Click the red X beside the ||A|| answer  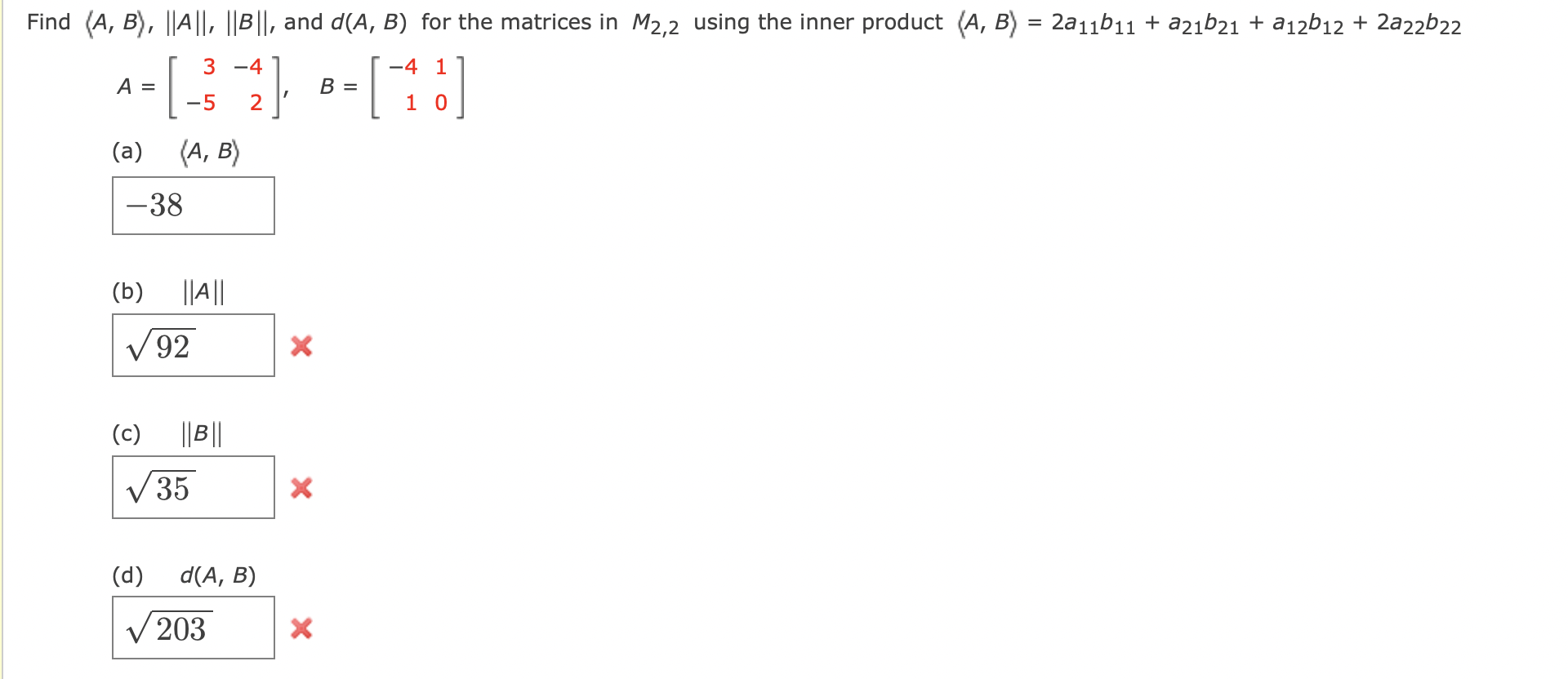click(x=302, y=347)
